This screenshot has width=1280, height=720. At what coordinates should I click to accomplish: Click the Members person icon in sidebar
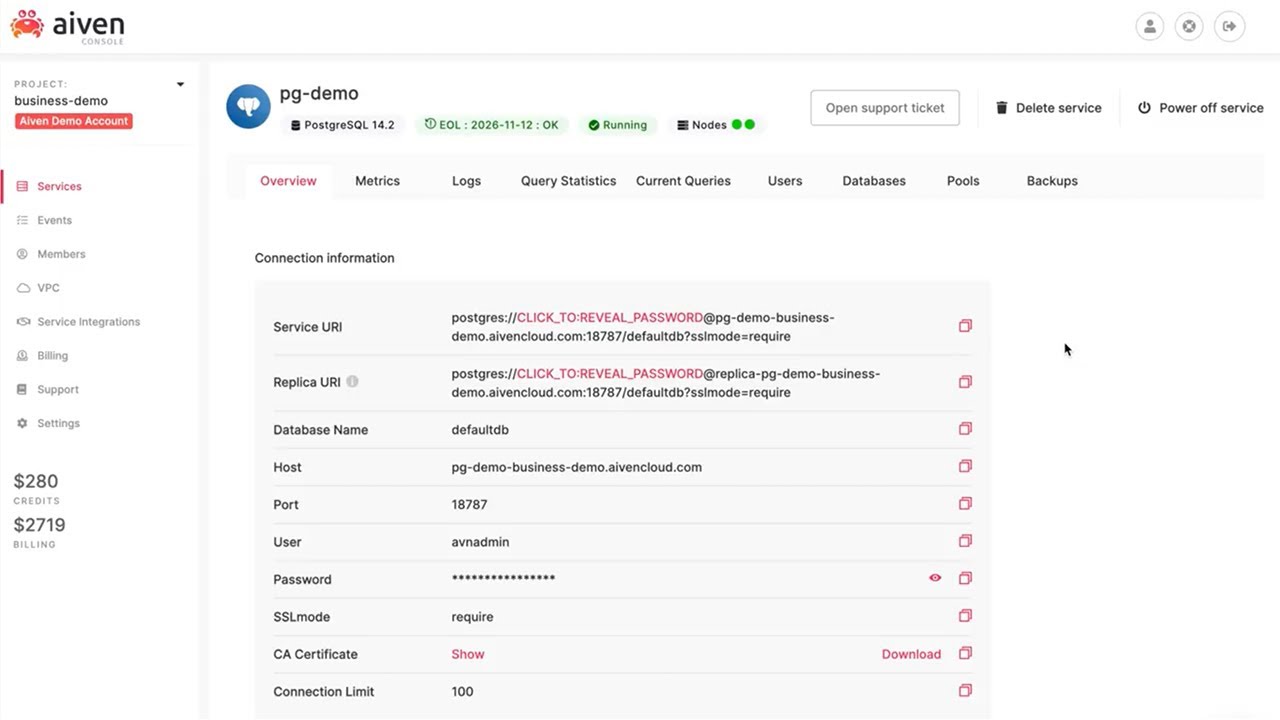[22, 254]
